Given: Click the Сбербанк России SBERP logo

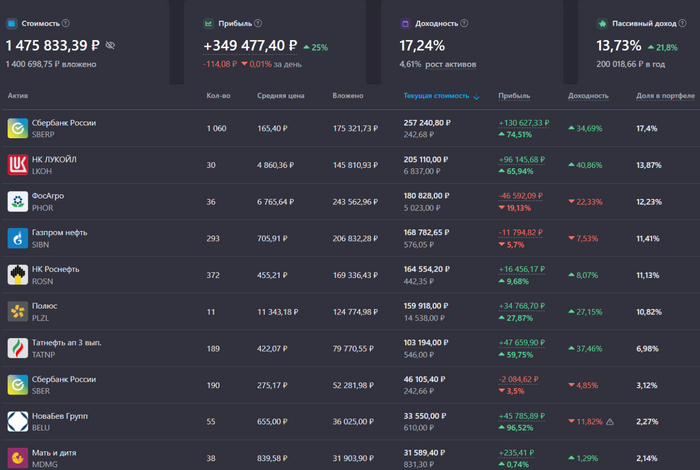Looking at the screenshot, I should (x=17, y=128).
